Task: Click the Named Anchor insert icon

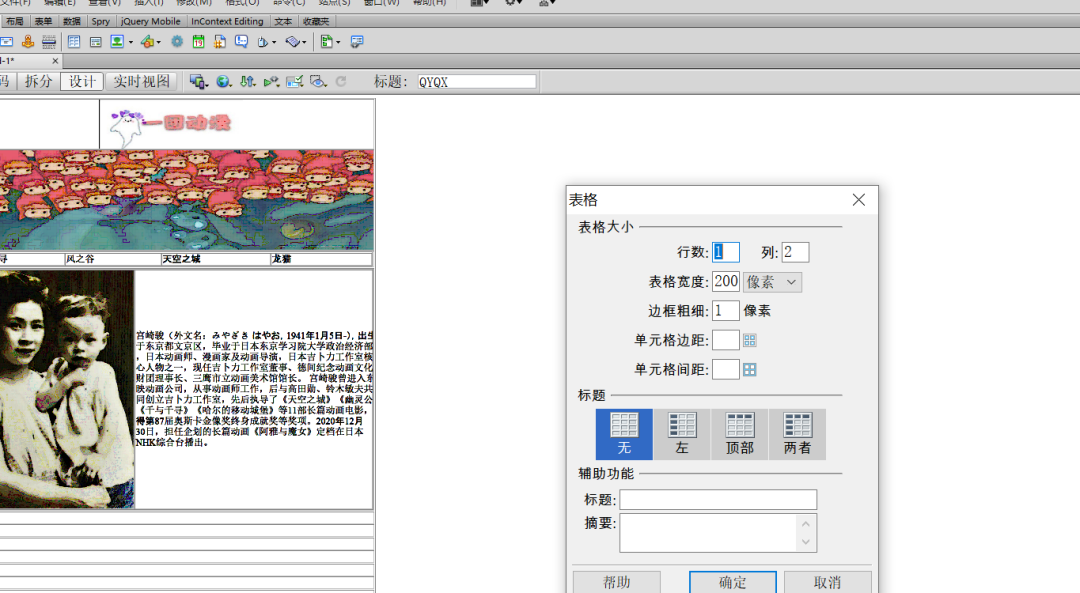Action: point(26,41)
